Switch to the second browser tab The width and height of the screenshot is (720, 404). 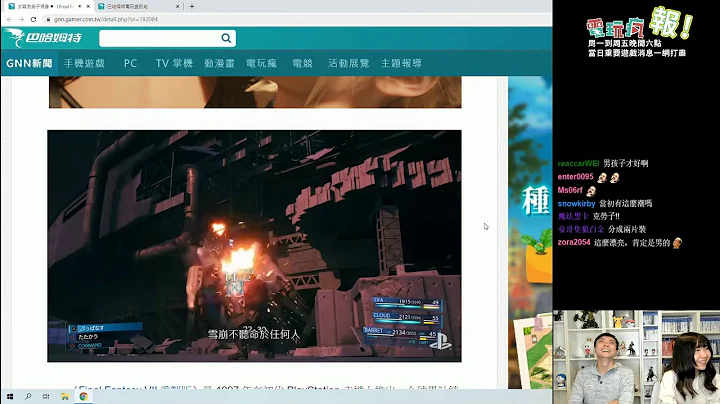(x=138, y=6)
